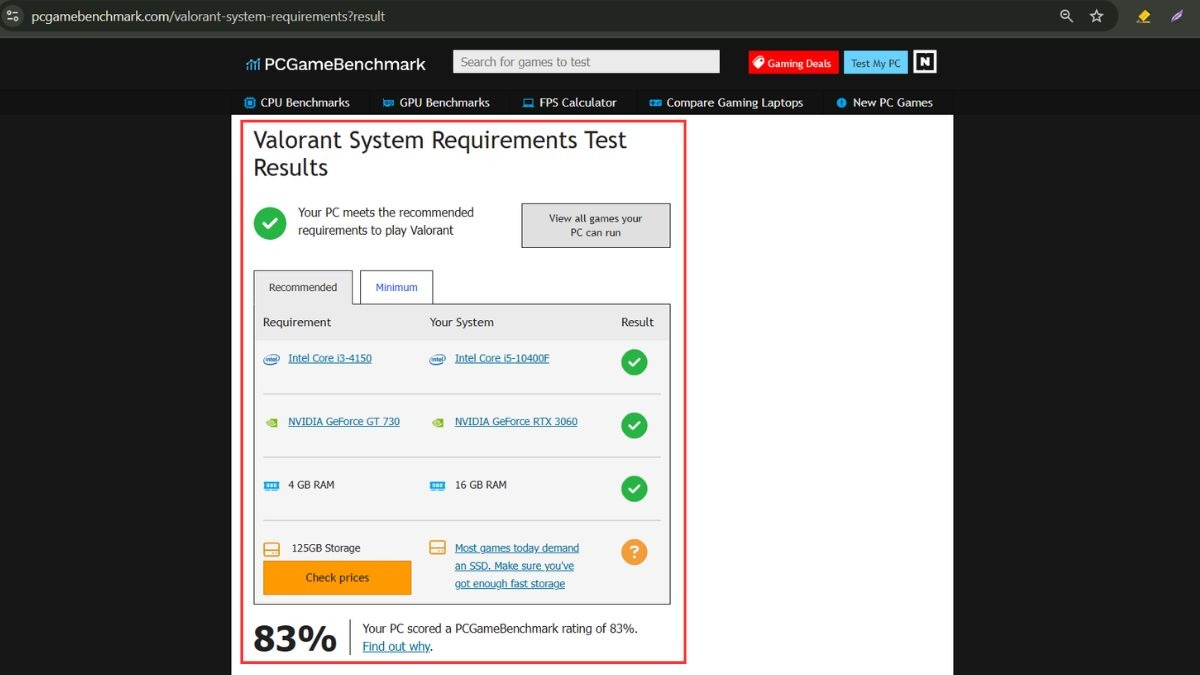Click the NVIDIA logo beside GeForce GT 730

[x=271, y=422]
